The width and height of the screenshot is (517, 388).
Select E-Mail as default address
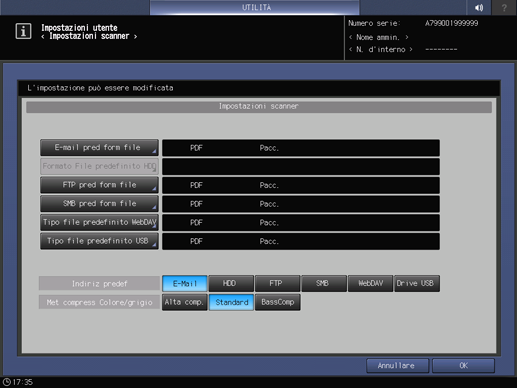(185, 283)
